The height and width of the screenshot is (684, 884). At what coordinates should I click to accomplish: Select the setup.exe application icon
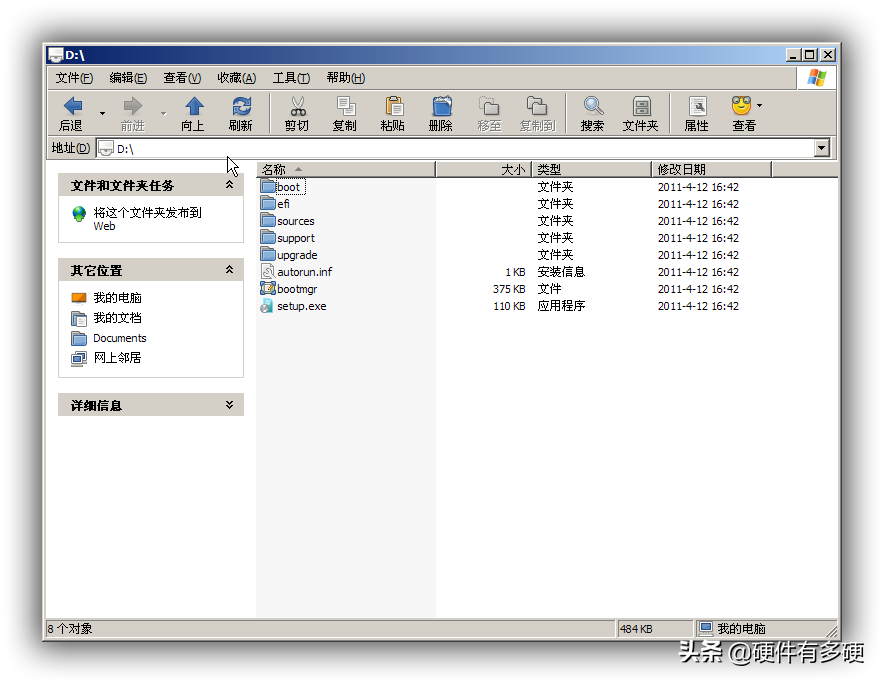(267, 306)
